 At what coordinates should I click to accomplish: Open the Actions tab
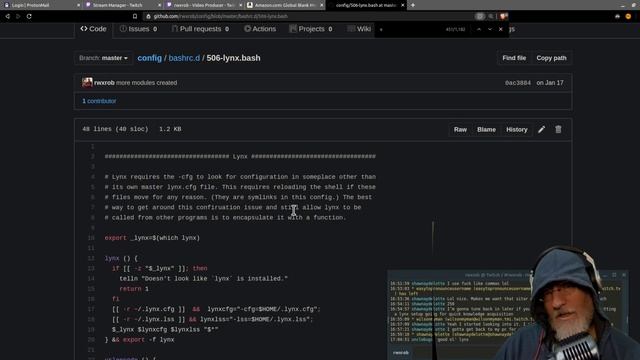pyautogui.click(x=260, y=29)
